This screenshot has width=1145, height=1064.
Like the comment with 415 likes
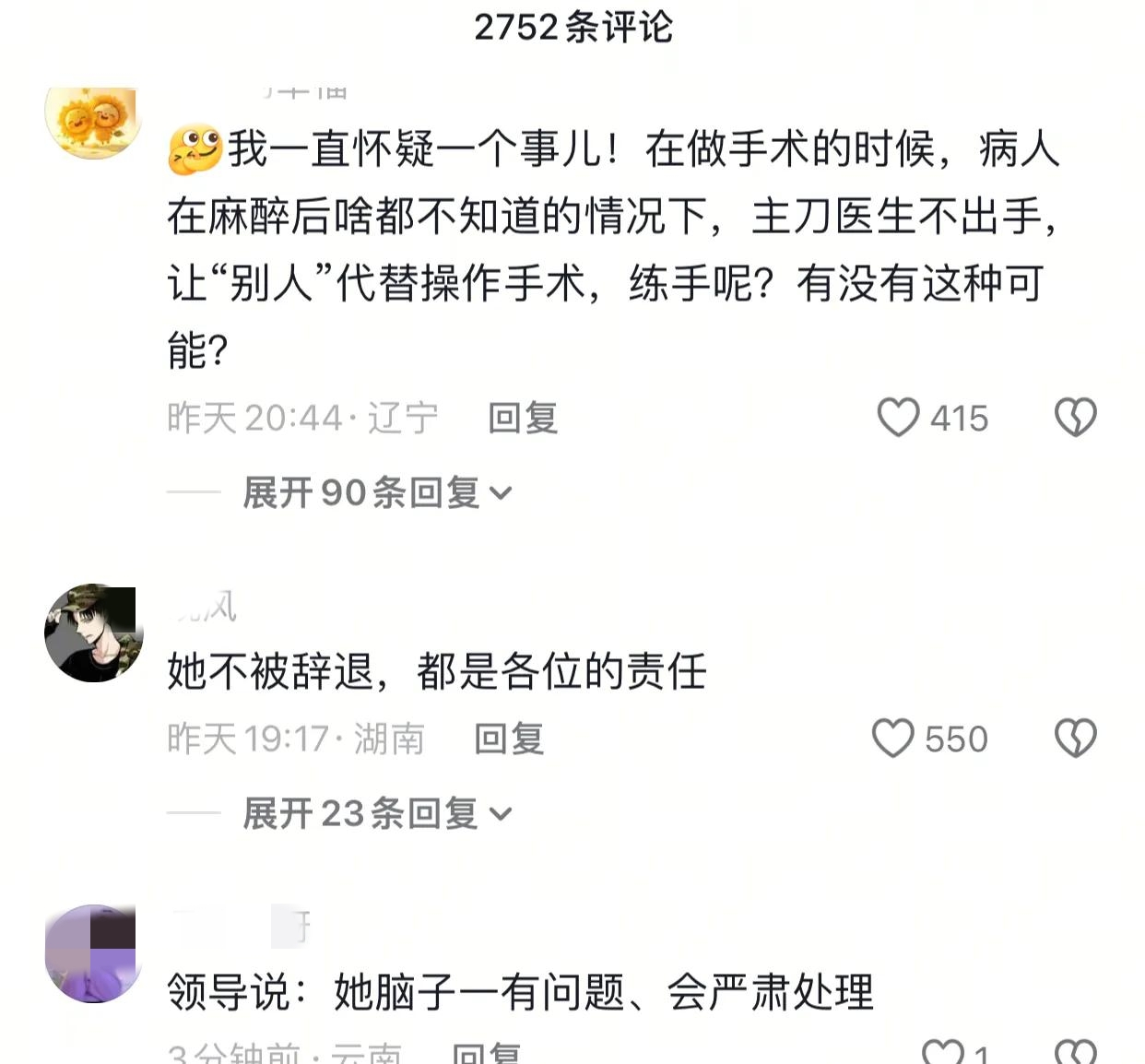[898, 418]
